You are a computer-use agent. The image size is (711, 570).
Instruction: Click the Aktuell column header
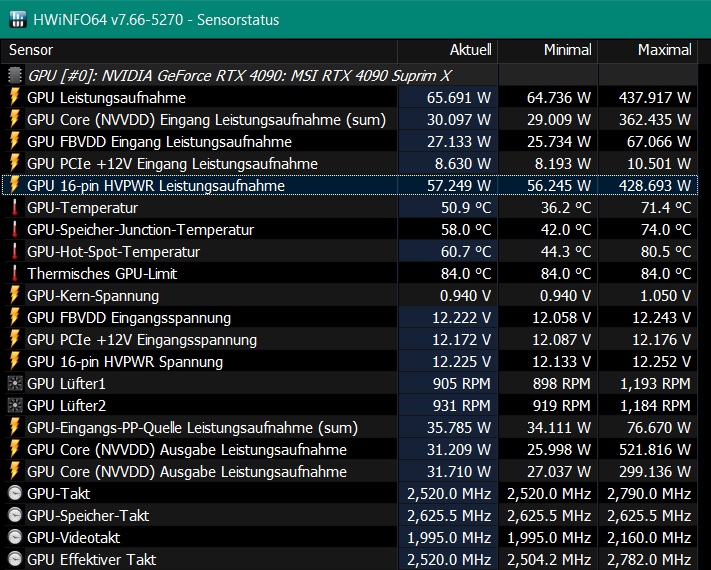coord(448,50)
